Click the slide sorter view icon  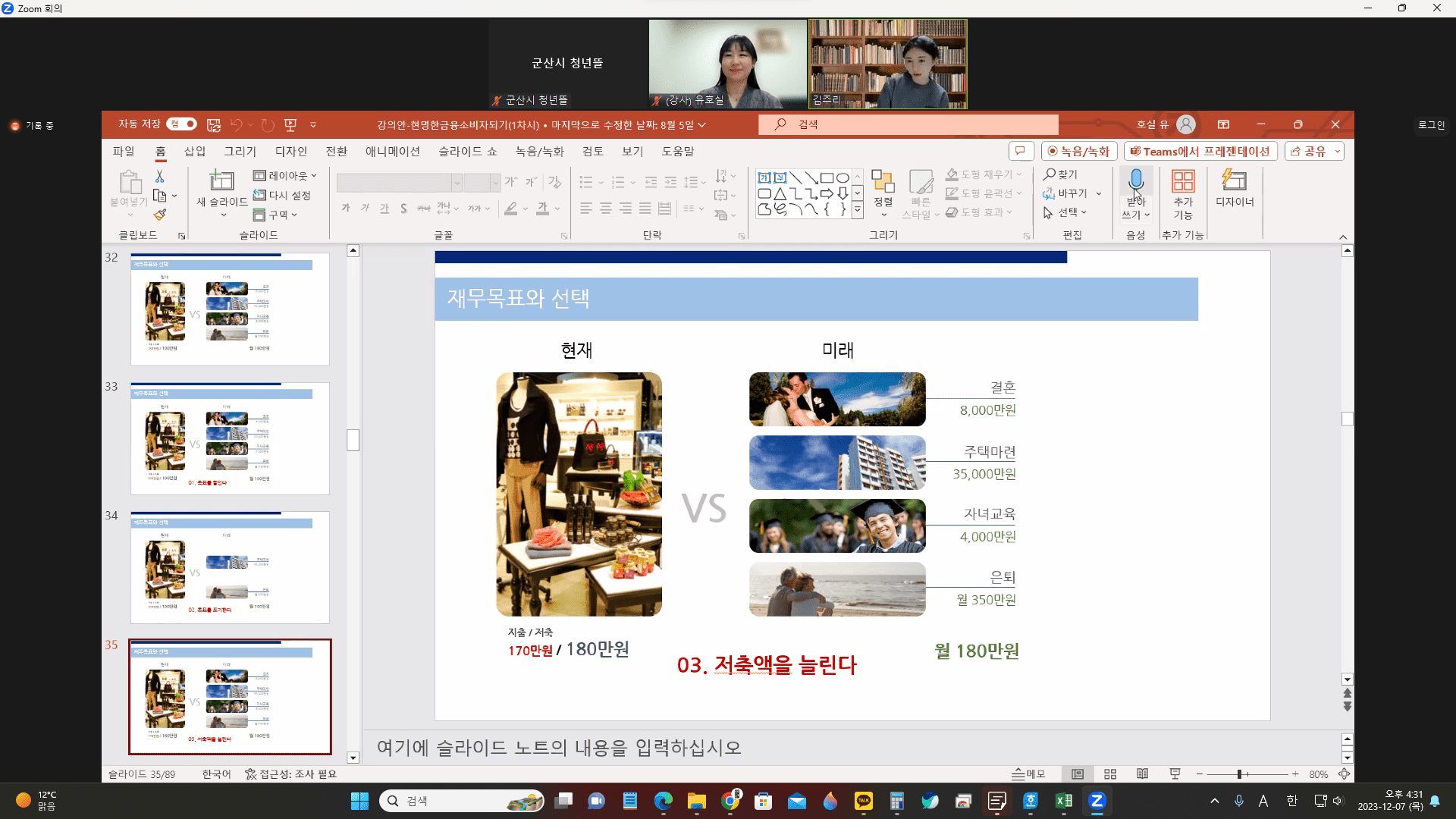point(1110,774)
